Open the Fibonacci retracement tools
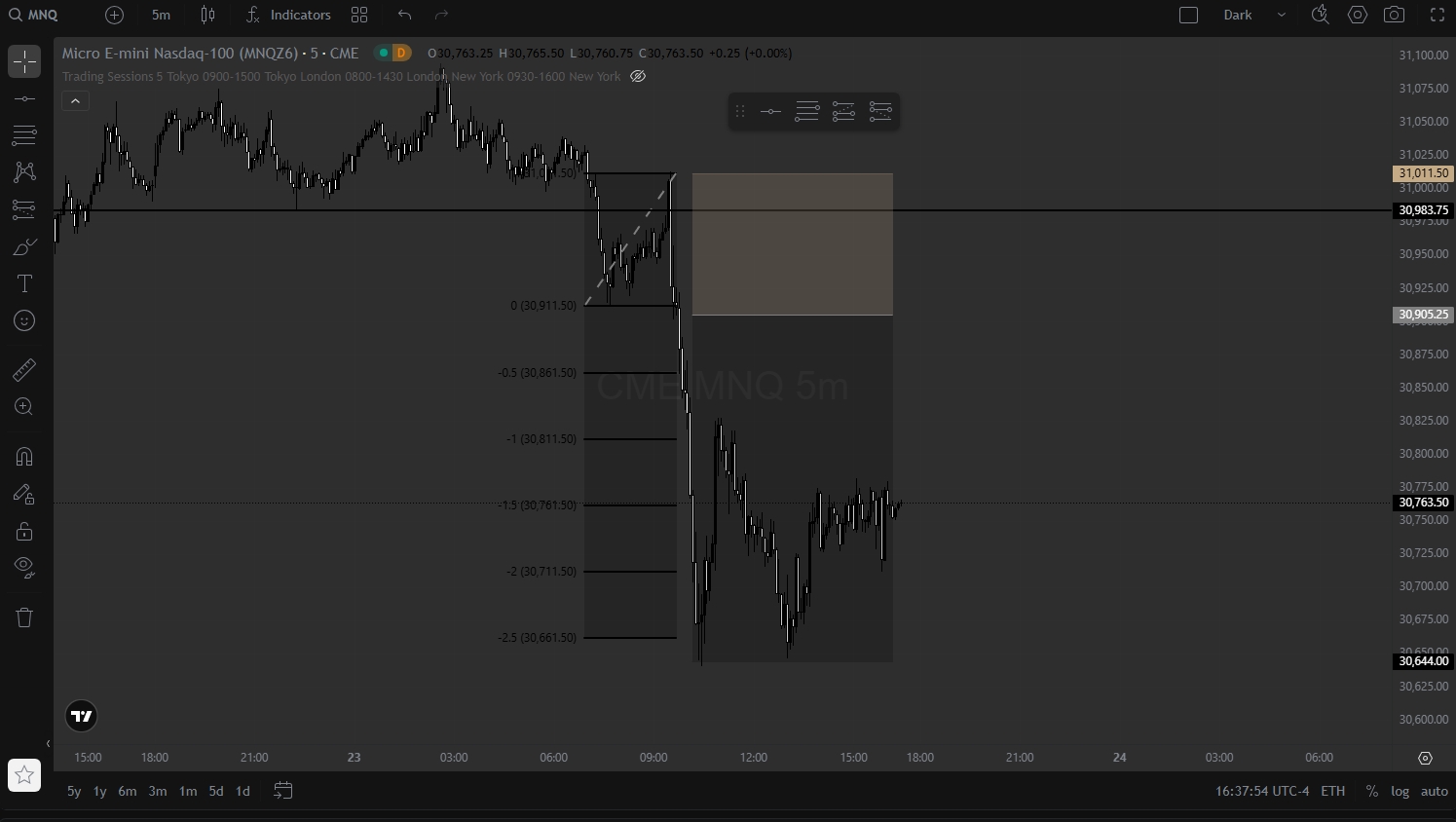The height and width of the screenshot is (822, 1456). 24,134
